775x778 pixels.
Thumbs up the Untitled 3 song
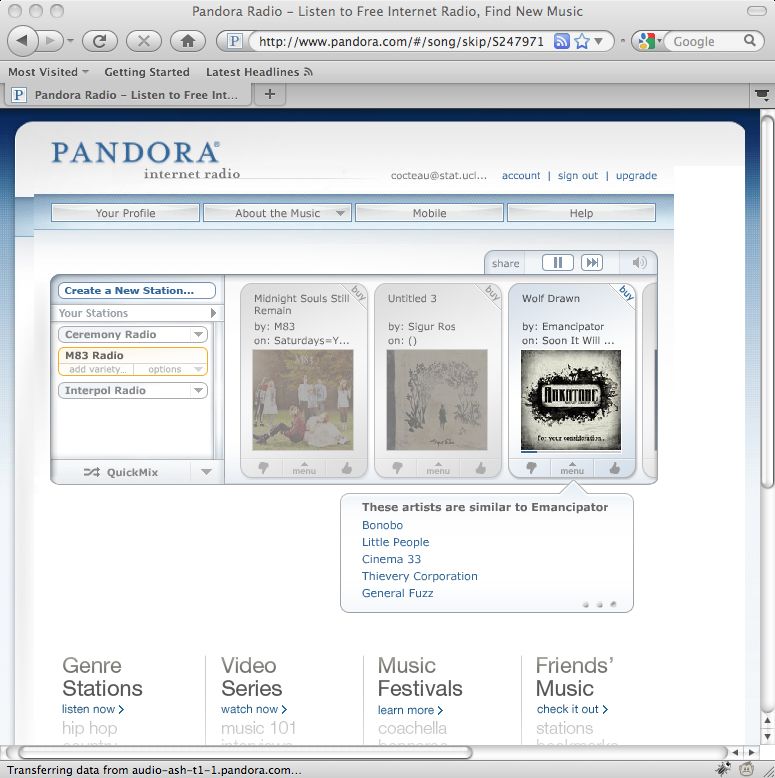click(x=481, y=468)
